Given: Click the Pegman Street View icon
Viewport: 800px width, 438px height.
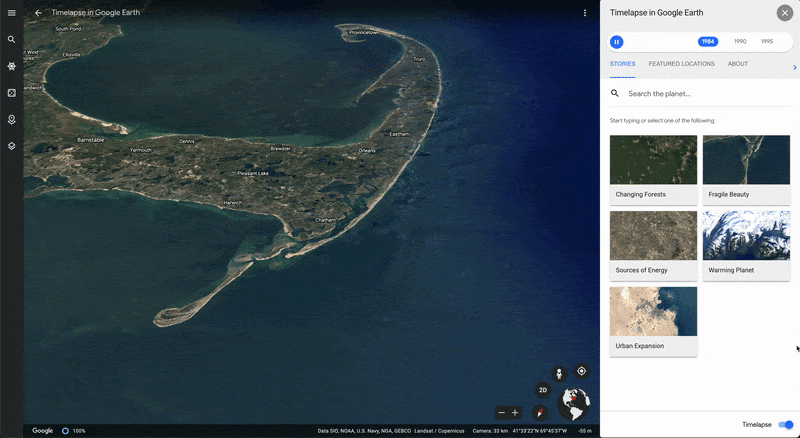Looking at the screenshot, I should tap(559, 372).
